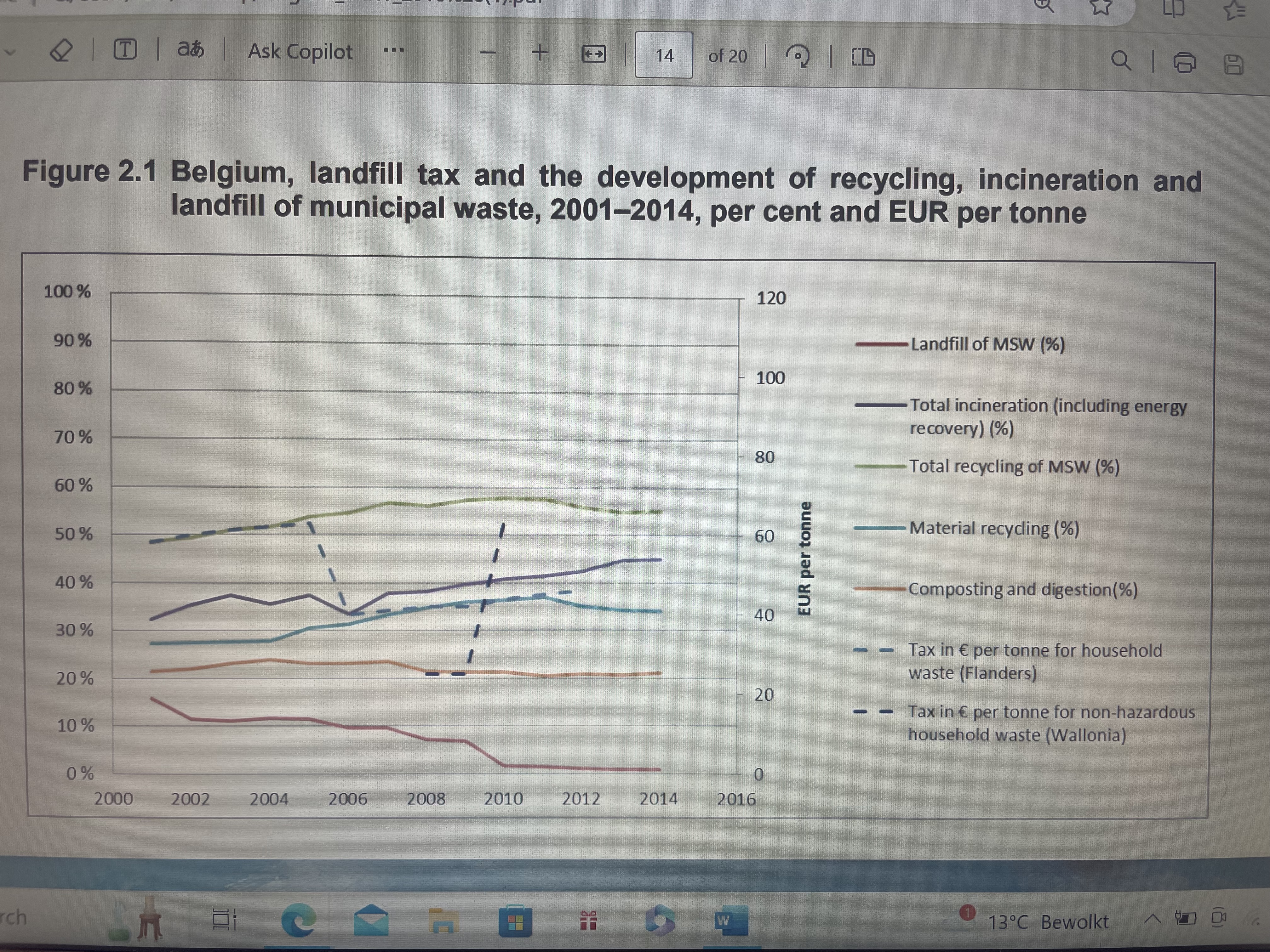Open weather widget showing 13°C Bewolkt

tap(1048, 921)
